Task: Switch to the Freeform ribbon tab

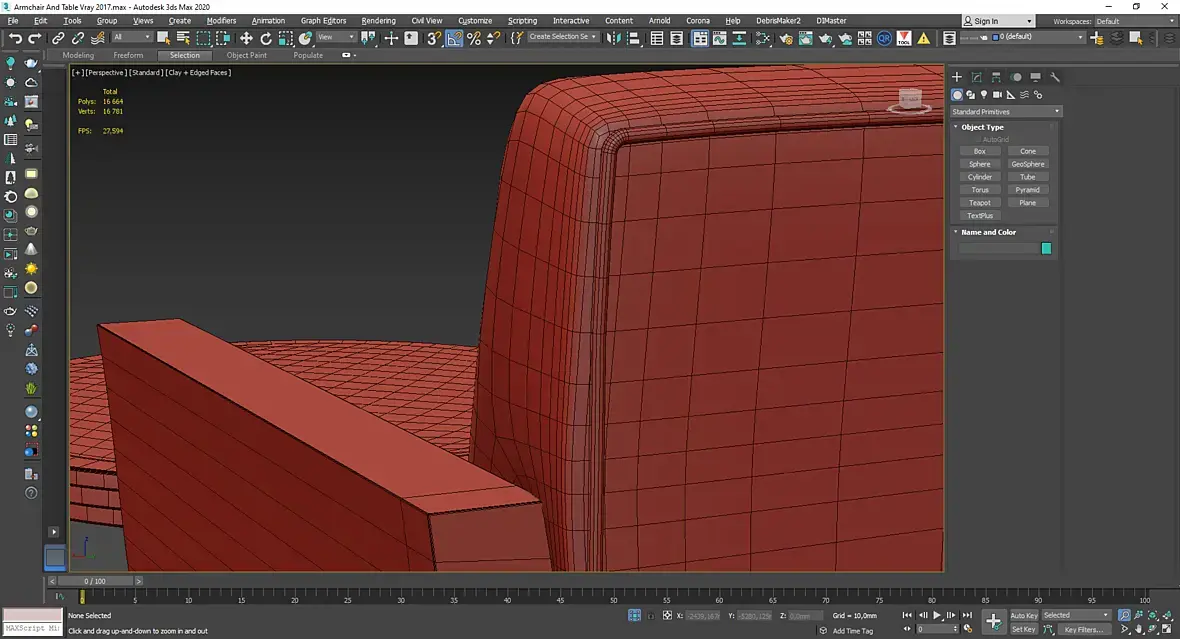Action: [x=128, y=55]
